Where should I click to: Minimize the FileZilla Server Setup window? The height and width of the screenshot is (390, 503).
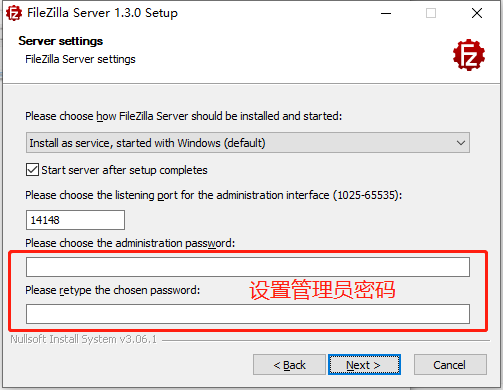(386, 13)
